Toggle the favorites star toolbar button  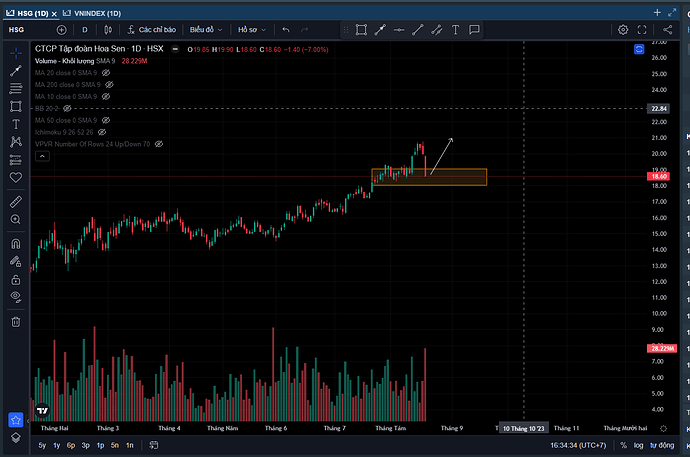pos(16,420)
